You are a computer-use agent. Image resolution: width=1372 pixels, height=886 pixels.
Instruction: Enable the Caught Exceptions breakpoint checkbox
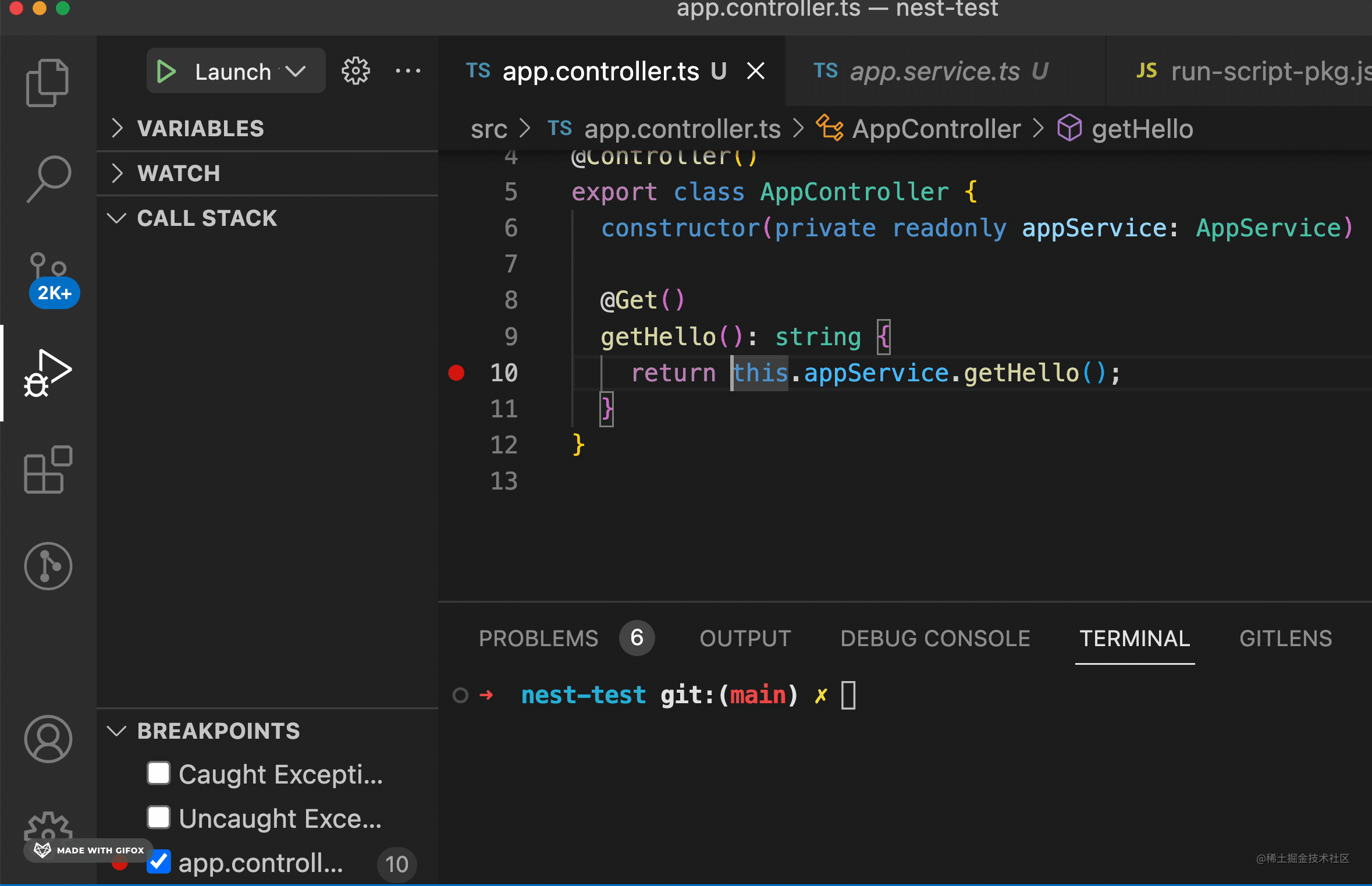[x=159, y=774]
